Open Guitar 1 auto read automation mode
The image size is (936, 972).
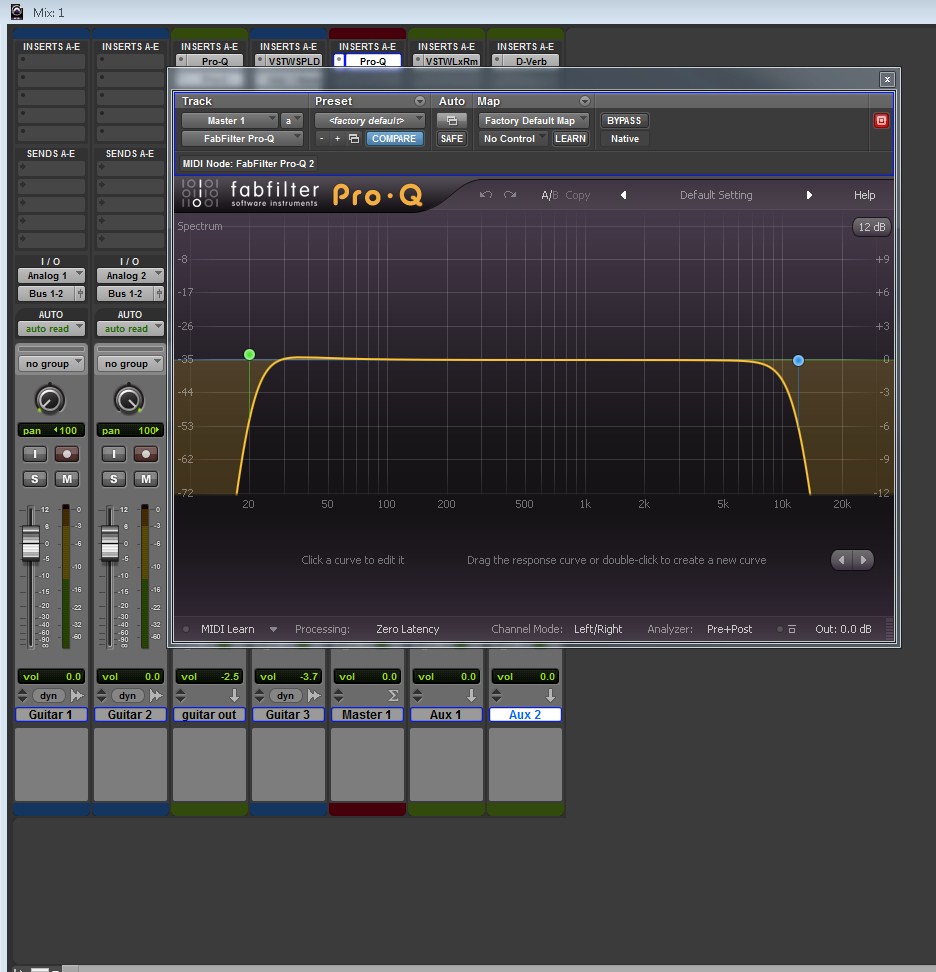point(51,329)
